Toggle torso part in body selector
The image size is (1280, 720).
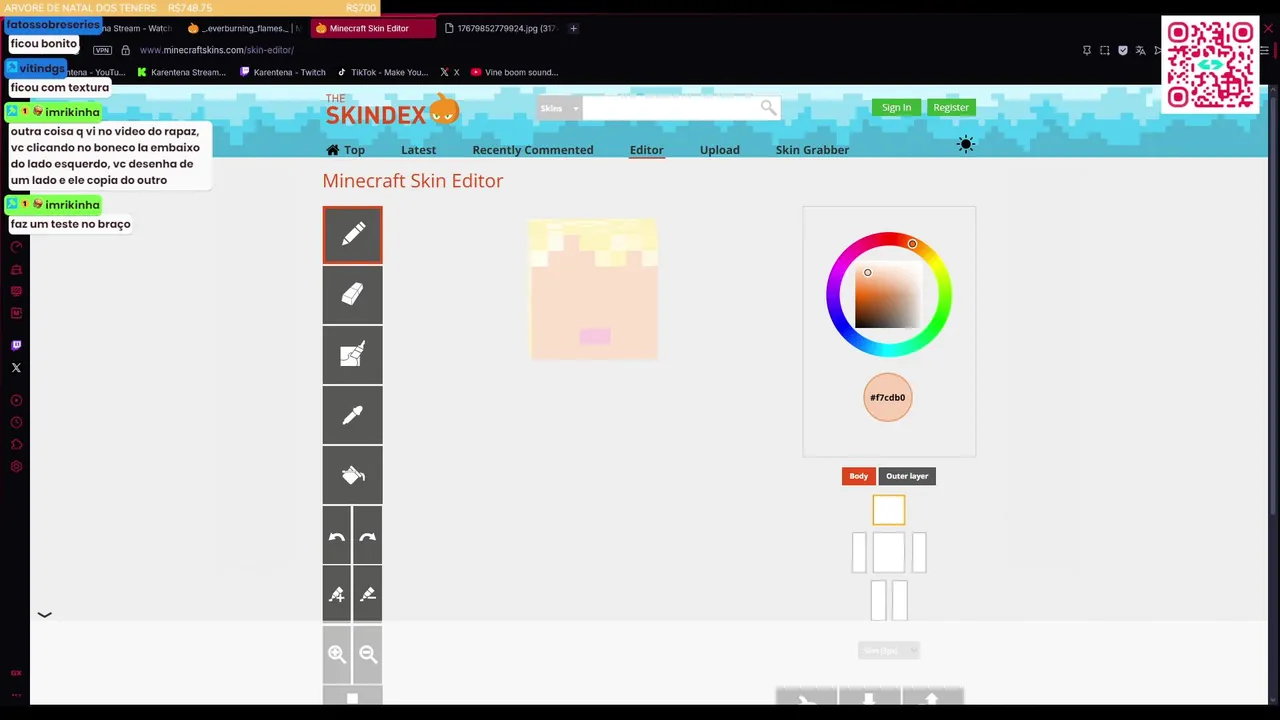click(888, 552)
